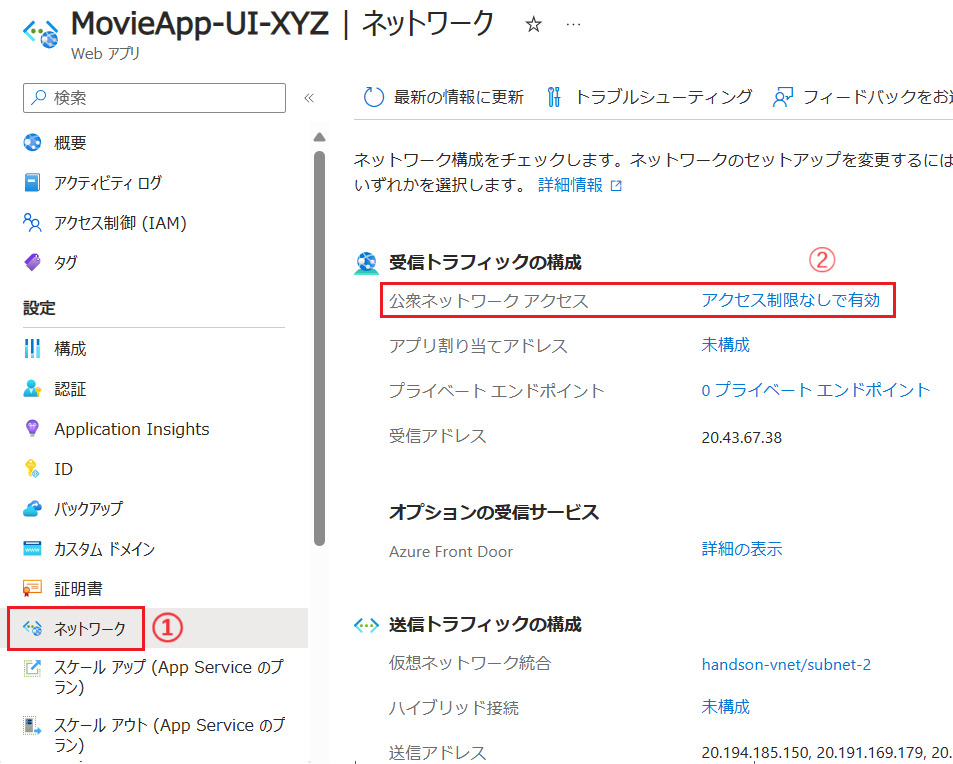Focus the 検索 input field
This screenshot has height=764, width=953.
pyautogui.click(x=154, y=98)
